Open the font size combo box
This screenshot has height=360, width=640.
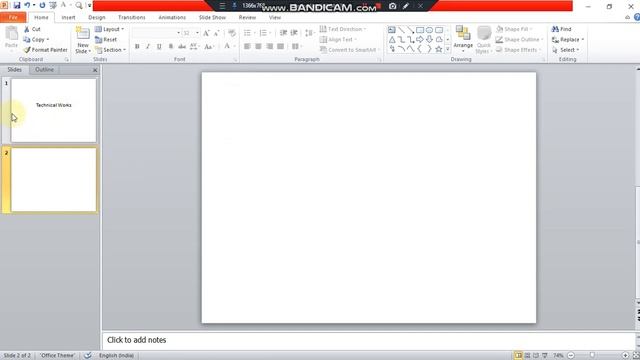click(x=191, y=33)
